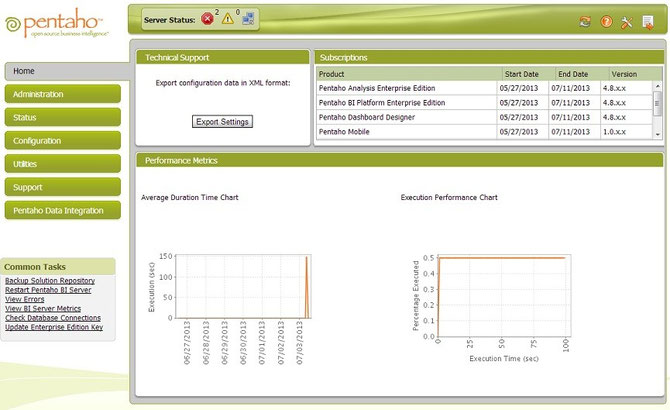Select the Pentaho Dashboard Designer subscription row
This screenshot has width=670, height=410.
(x=408, y=117)
